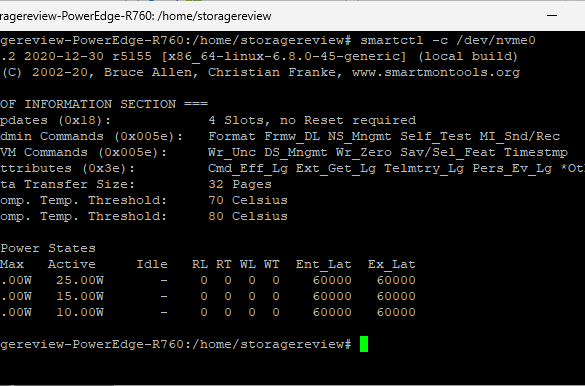
Task: Click the Self_Test admin command text
Action: [436, 136]
